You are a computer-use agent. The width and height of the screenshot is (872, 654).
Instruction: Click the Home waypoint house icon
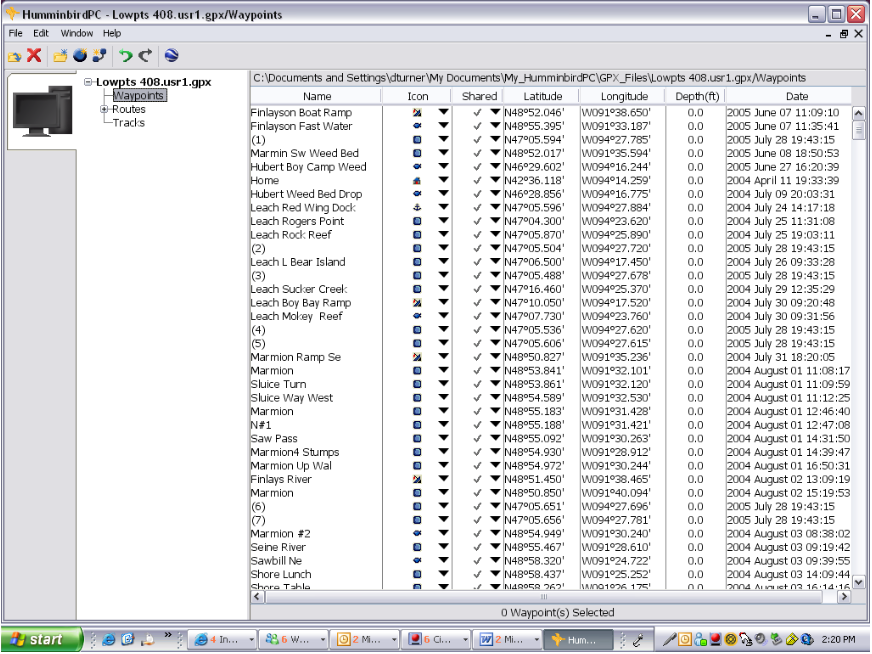pyautogui.click(x=417, y=180)
